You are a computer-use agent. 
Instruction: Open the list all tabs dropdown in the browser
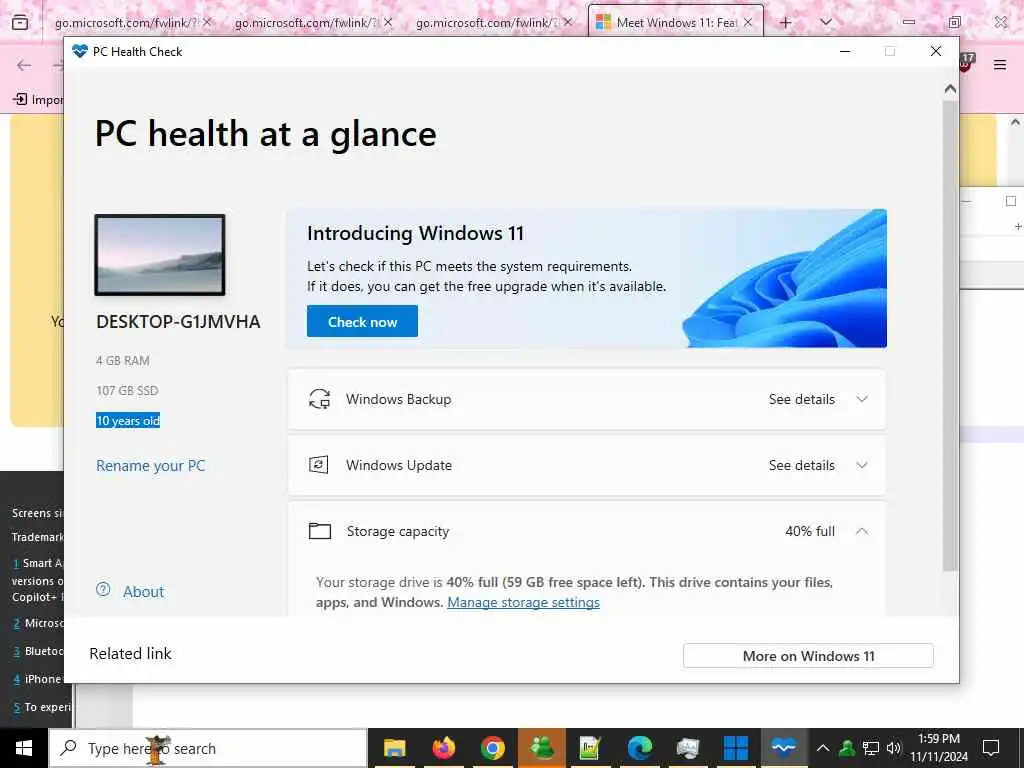[x=826, y=22]
